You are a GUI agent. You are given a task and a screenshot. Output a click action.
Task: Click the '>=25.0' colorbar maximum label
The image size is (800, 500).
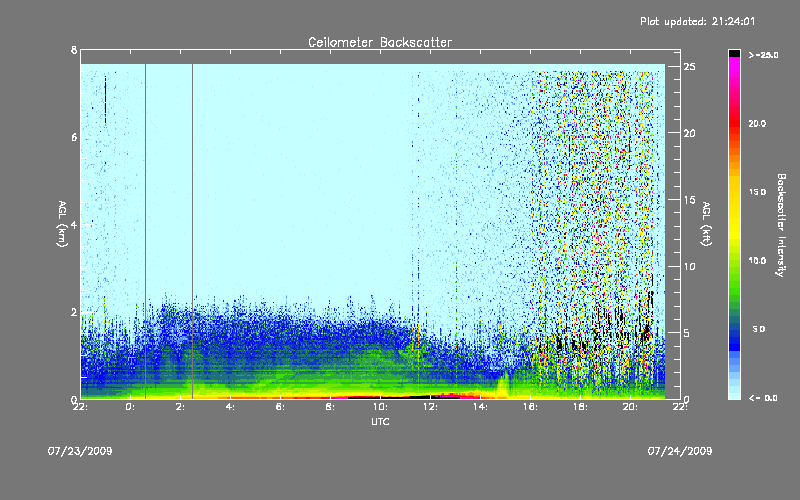[x=763, y=55]
